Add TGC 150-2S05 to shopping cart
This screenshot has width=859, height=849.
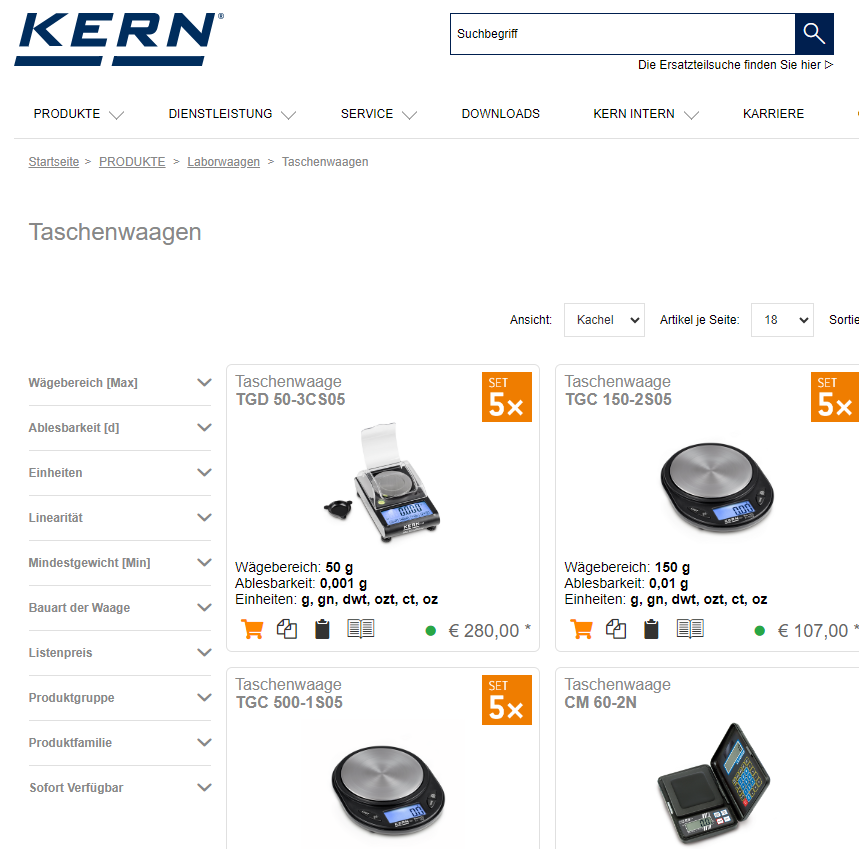coord(581,629)
